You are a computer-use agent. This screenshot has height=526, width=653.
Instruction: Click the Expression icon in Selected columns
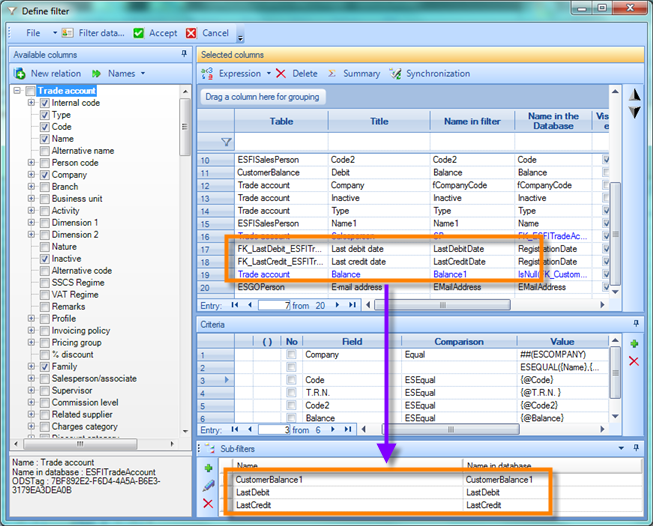207,73
